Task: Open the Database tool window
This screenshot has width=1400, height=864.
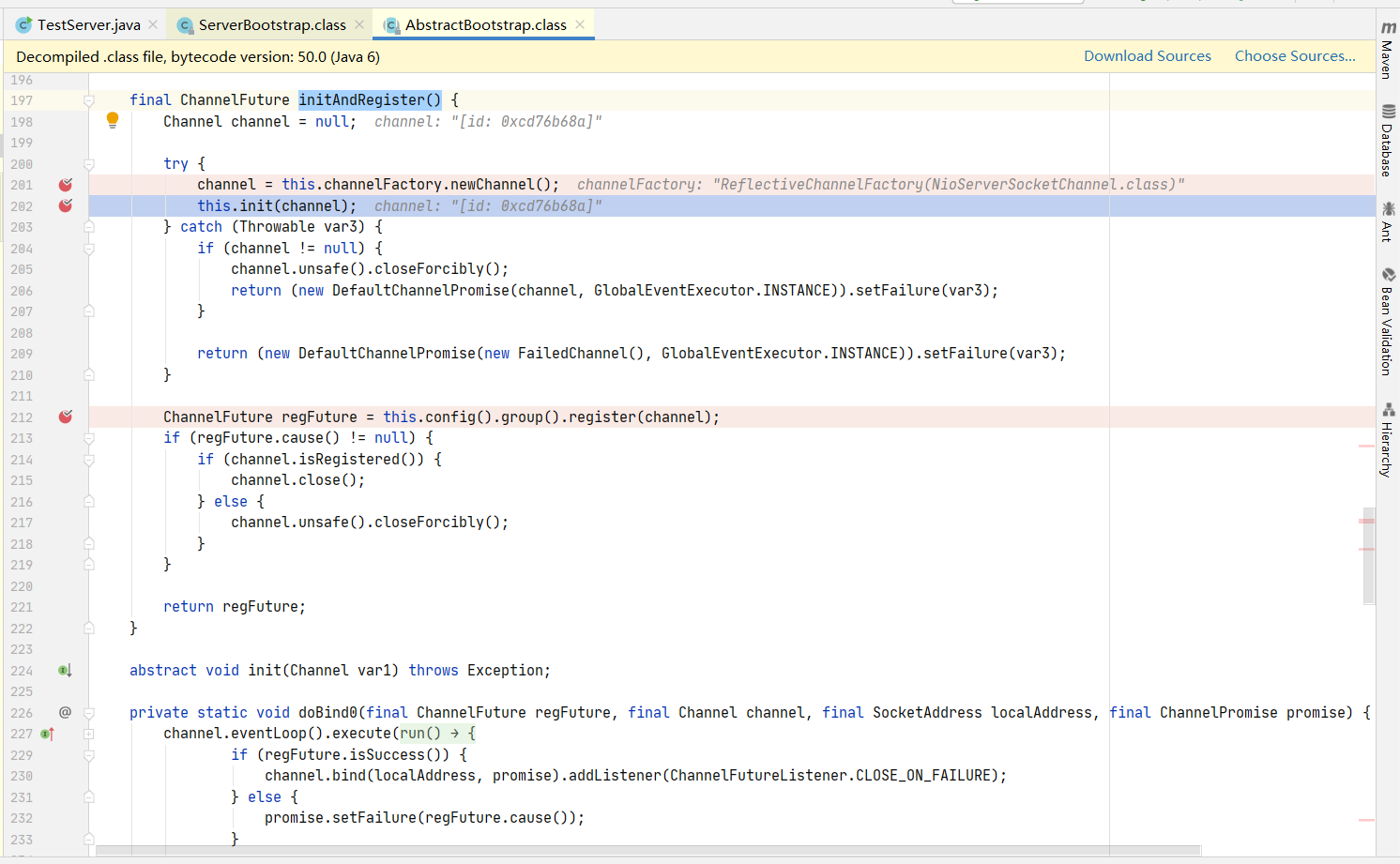Action: (1388, 141)
